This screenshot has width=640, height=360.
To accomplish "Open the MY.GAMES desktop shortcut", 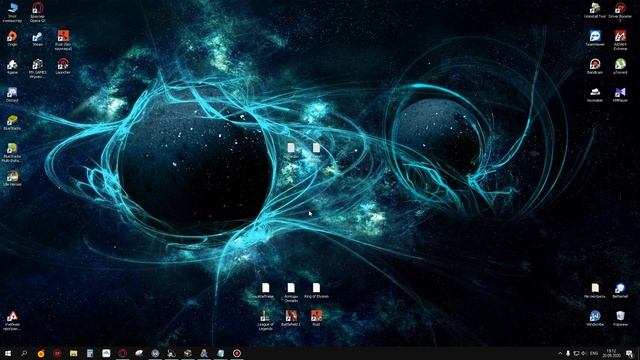I will tap(38, 68).
